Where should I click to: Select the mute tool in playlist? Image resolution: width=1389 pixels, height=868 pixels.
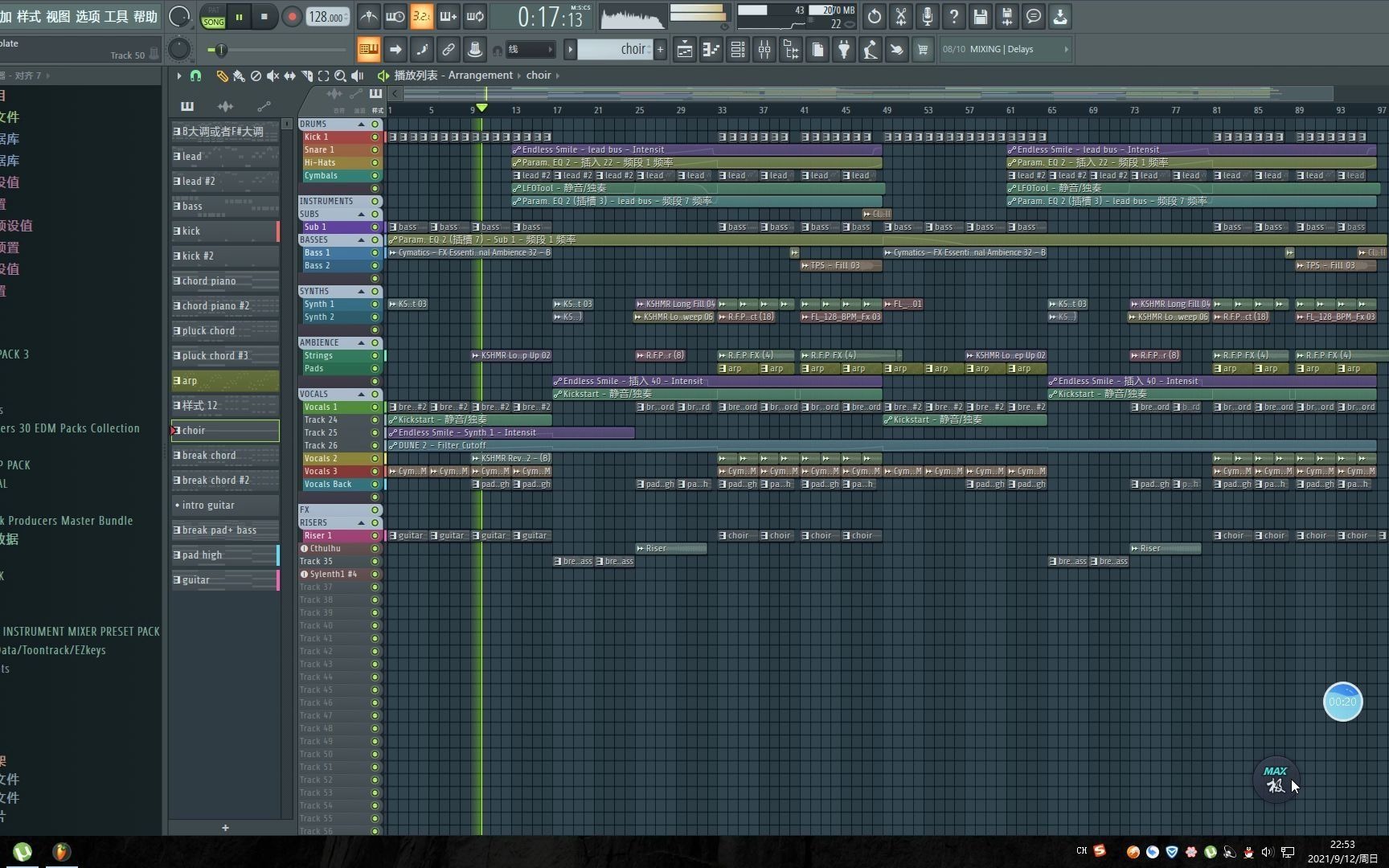(272, 76)
